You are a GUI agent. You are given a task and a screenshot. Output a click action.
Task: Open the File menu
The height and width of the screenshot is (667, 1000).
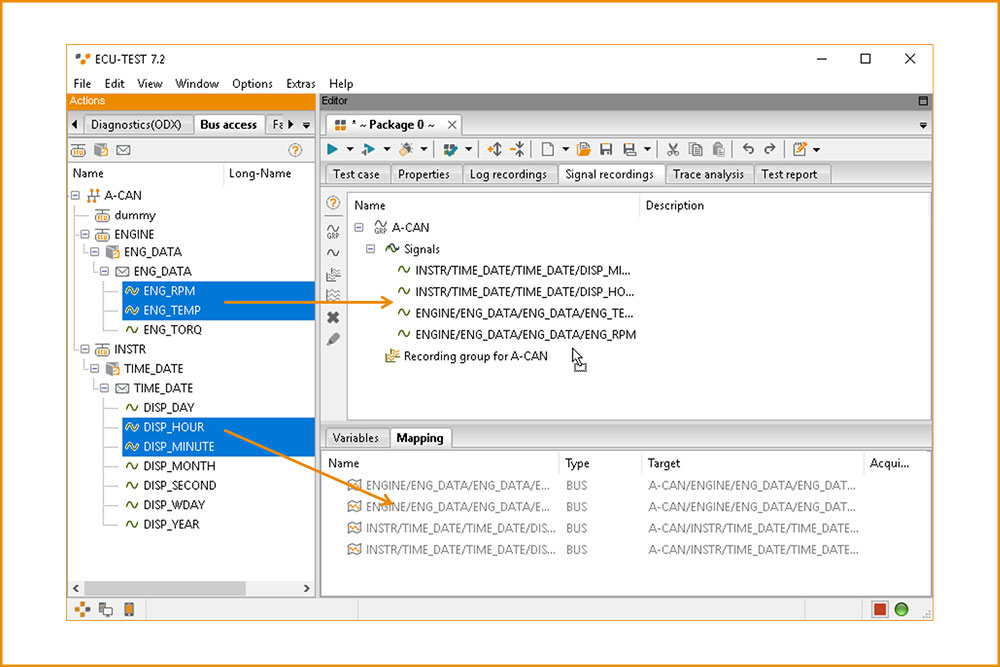click(x=82, y=84)
